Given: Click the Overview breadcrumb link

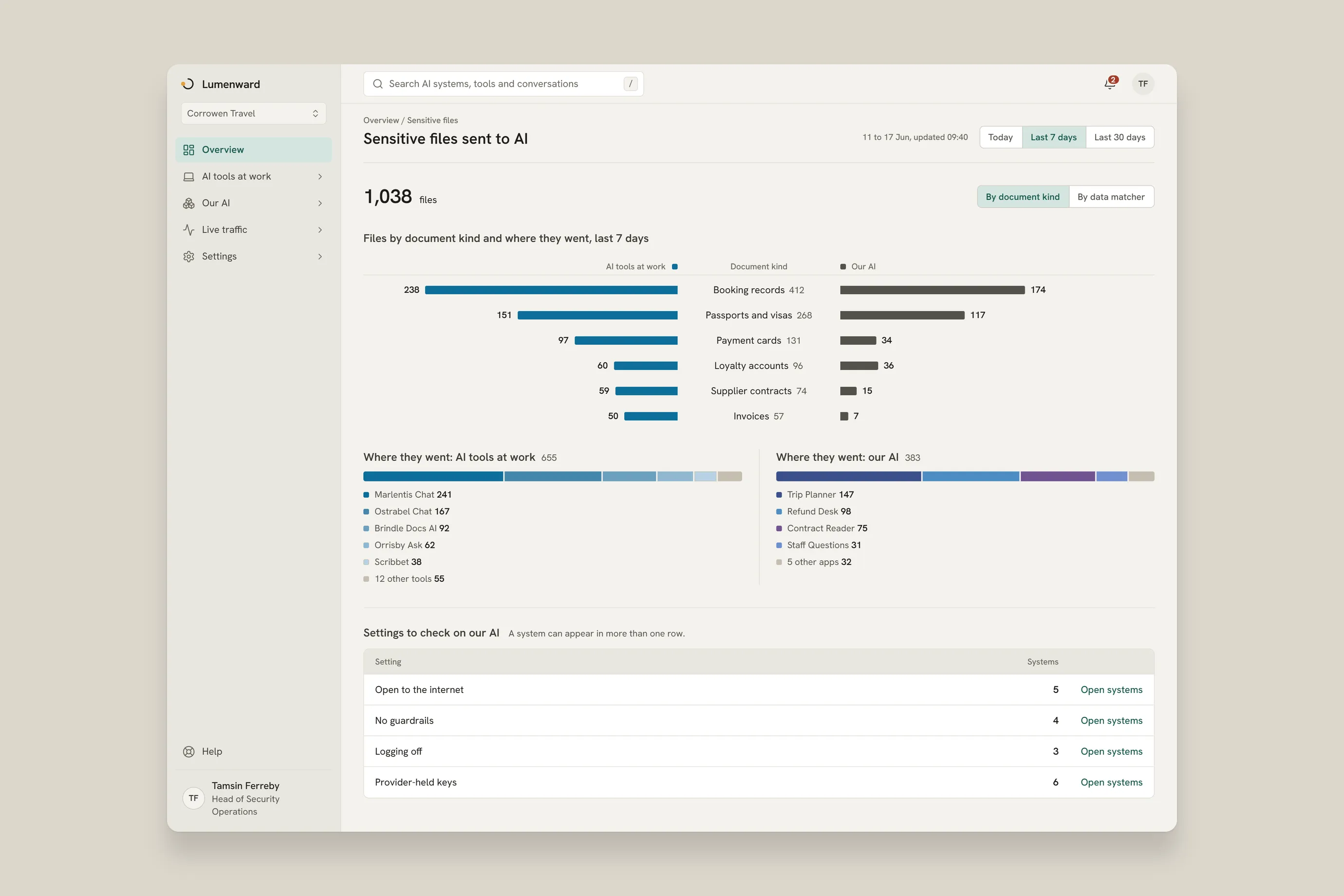Looking at the screenshot, I should [381, 120].
